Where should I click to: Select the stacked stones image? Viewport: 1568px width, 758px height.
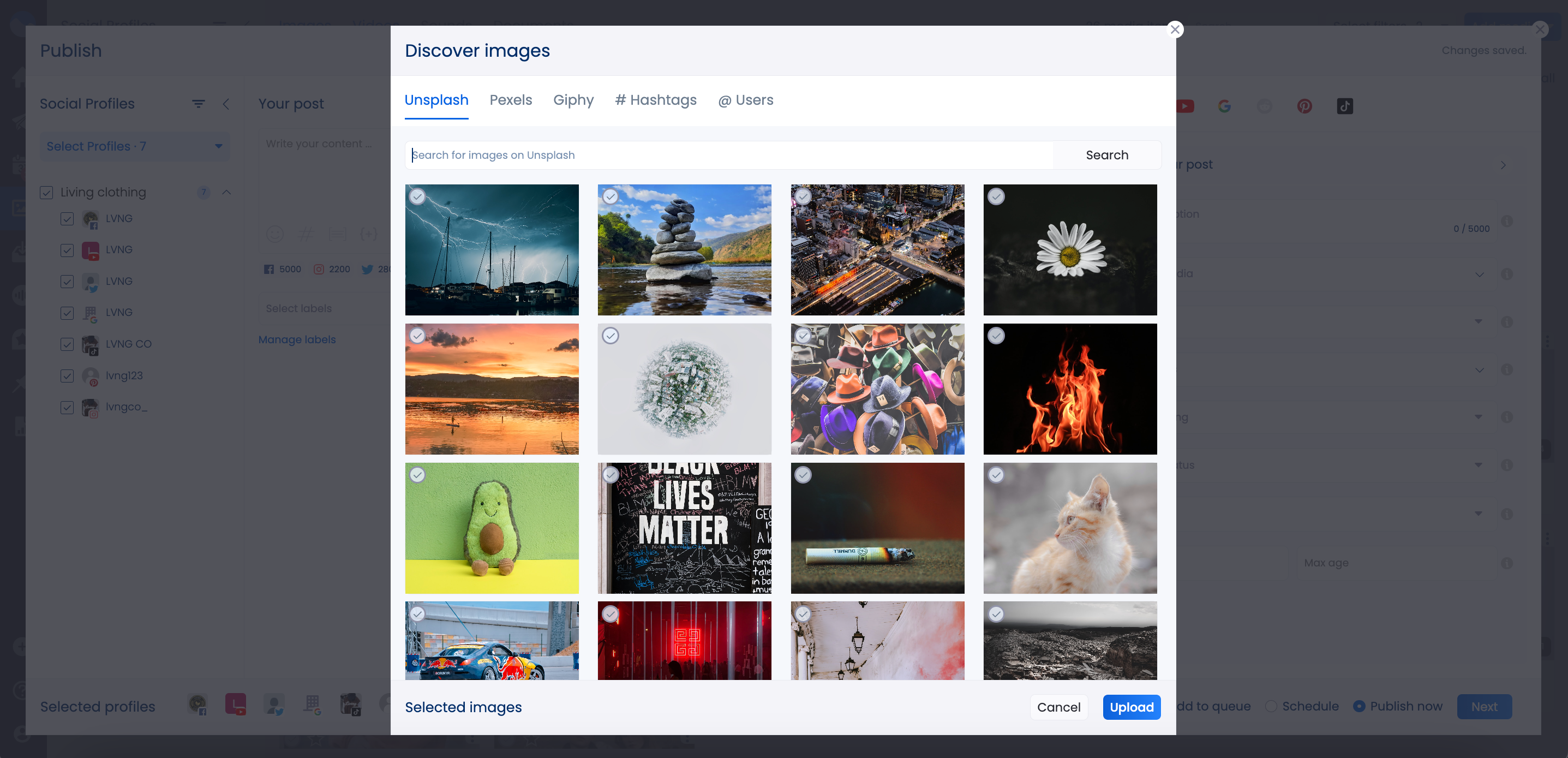684,249
